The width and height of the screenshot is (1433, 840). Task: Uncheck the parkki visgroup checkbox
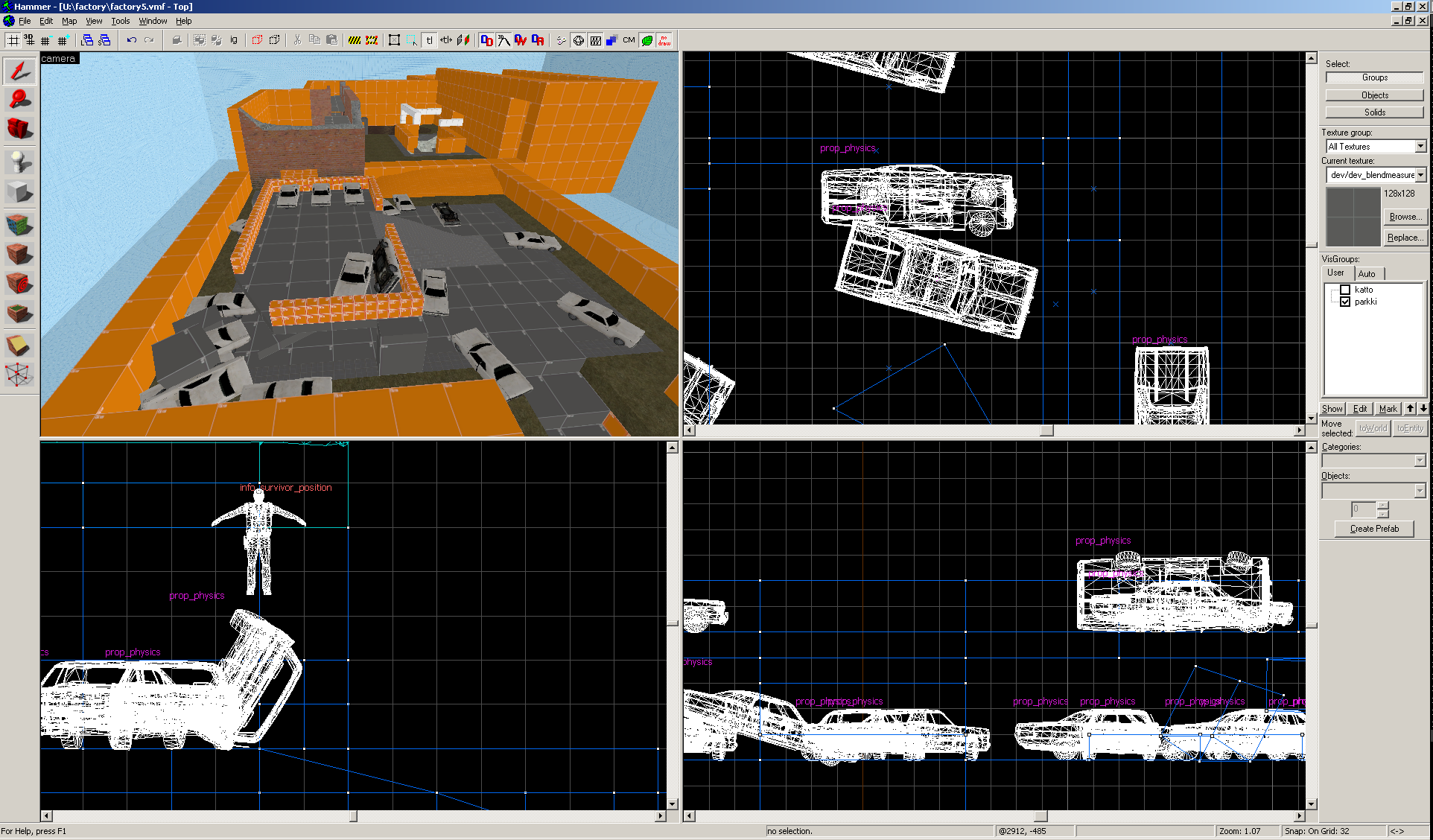(x=1345, y=302)
